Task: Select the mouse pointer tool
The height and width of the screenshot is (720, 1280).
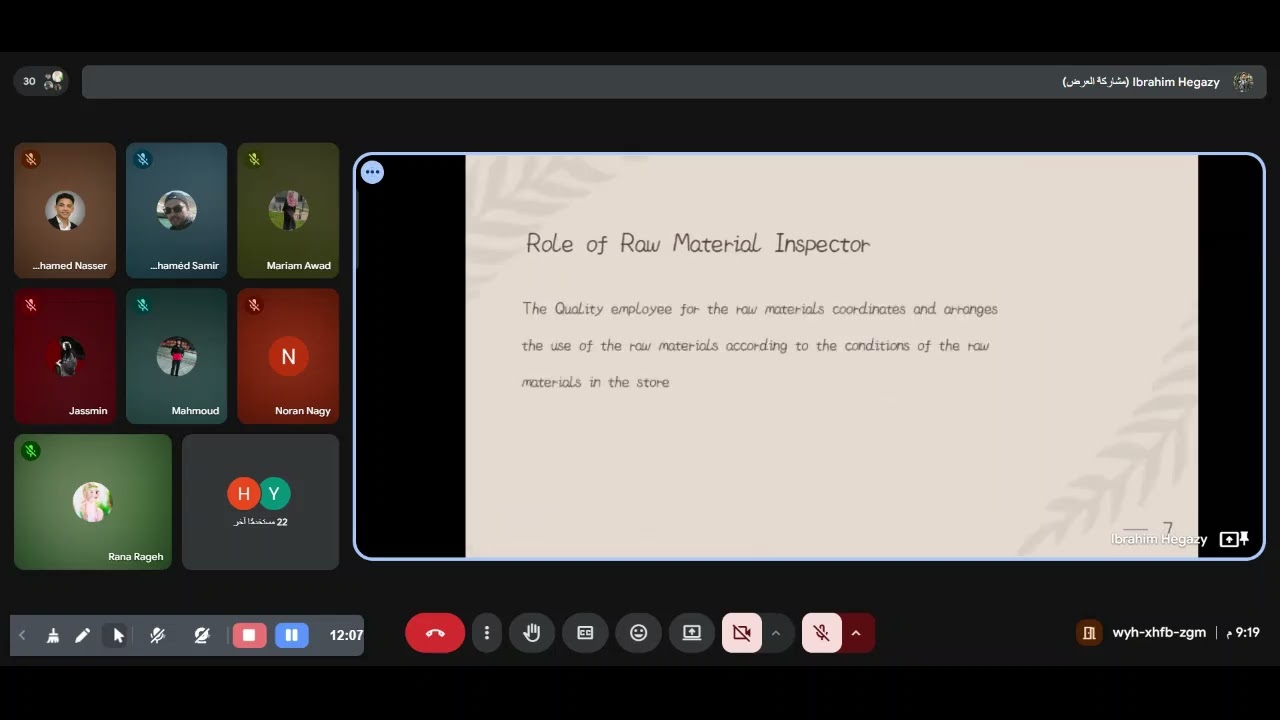Action: click(118, 635)
